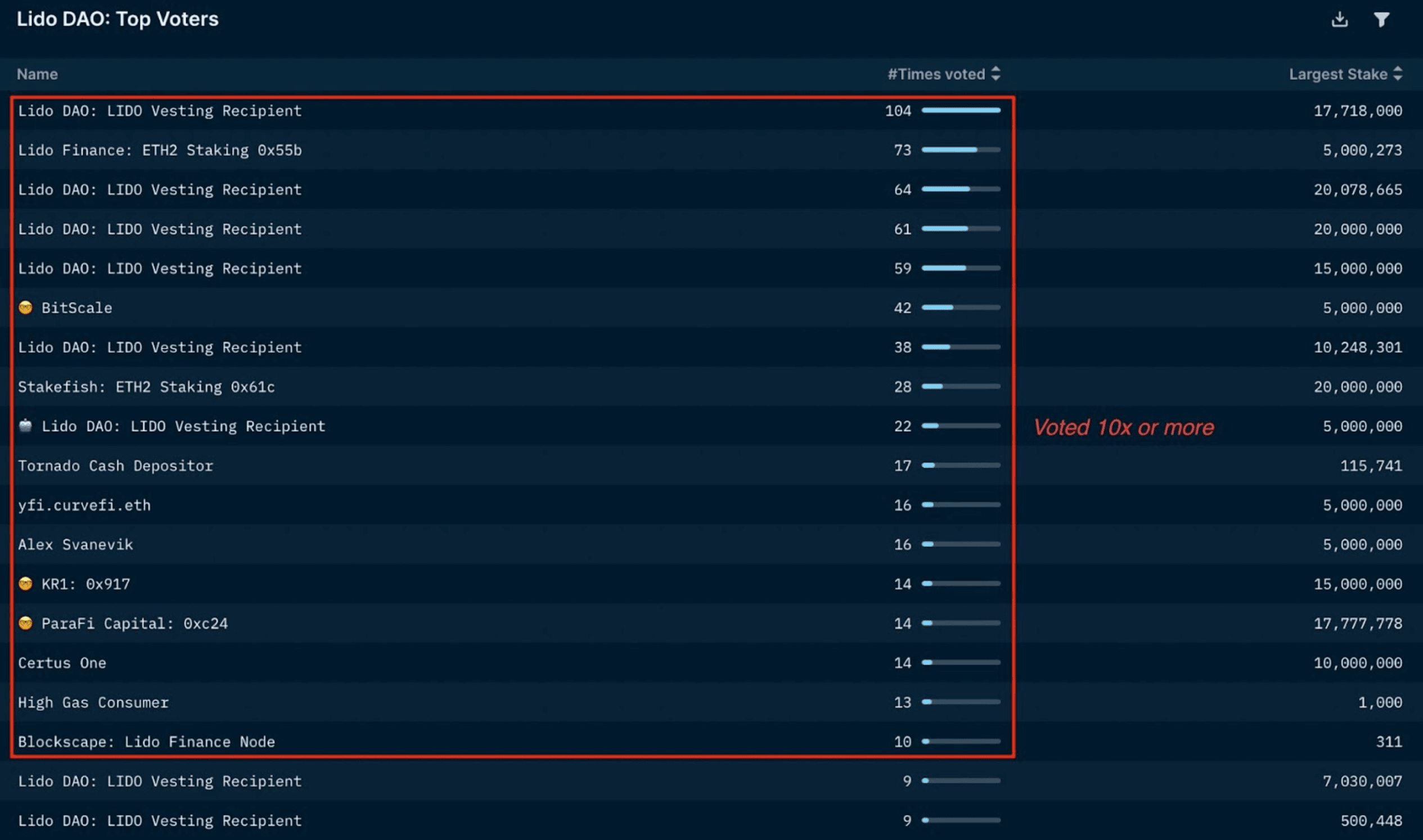Click the KR1: 0x917 emoji icon
The height and width of the screenshot is (840, 1423).
pos(25,584)
